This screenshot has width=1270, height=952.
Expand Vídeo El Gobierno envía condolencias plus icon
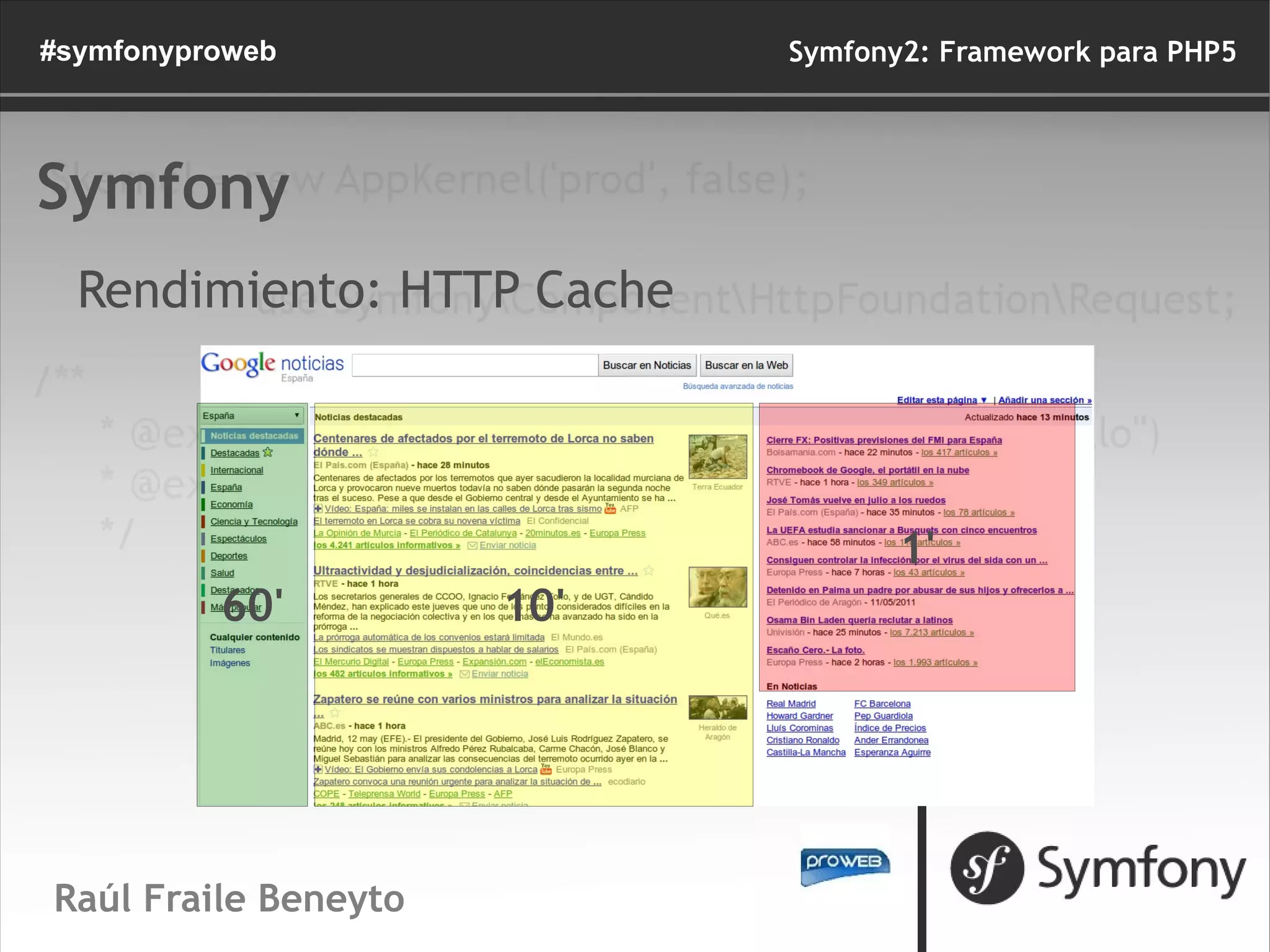click(x=318, y=769)
